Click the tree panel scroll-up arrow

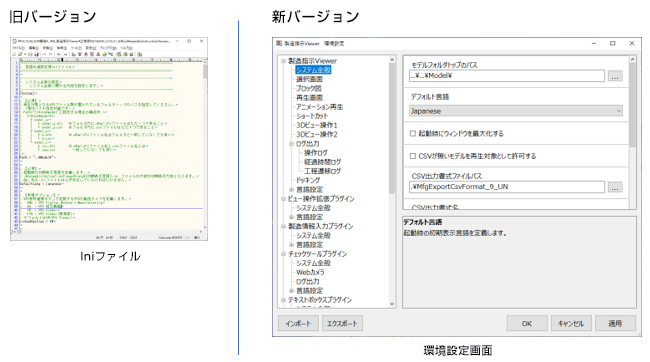[x=392, y=60]
